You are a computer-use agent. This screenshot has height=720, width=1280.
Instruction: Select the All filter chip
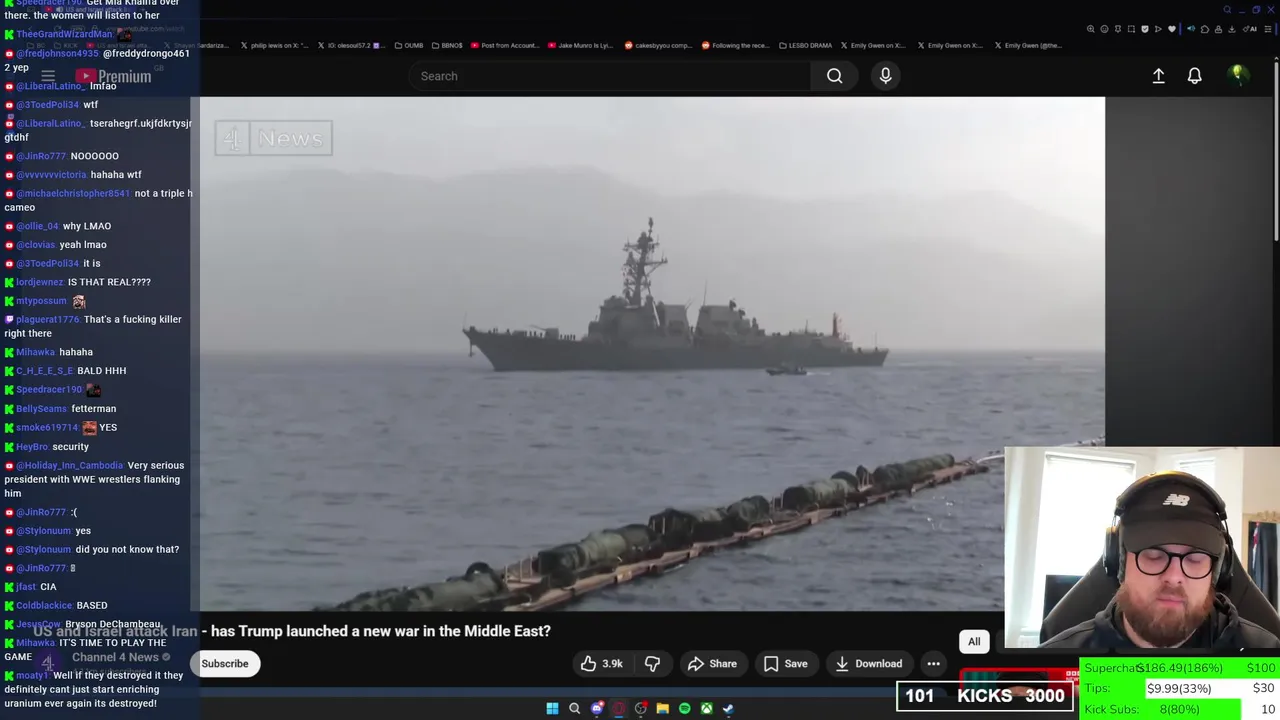974,642
